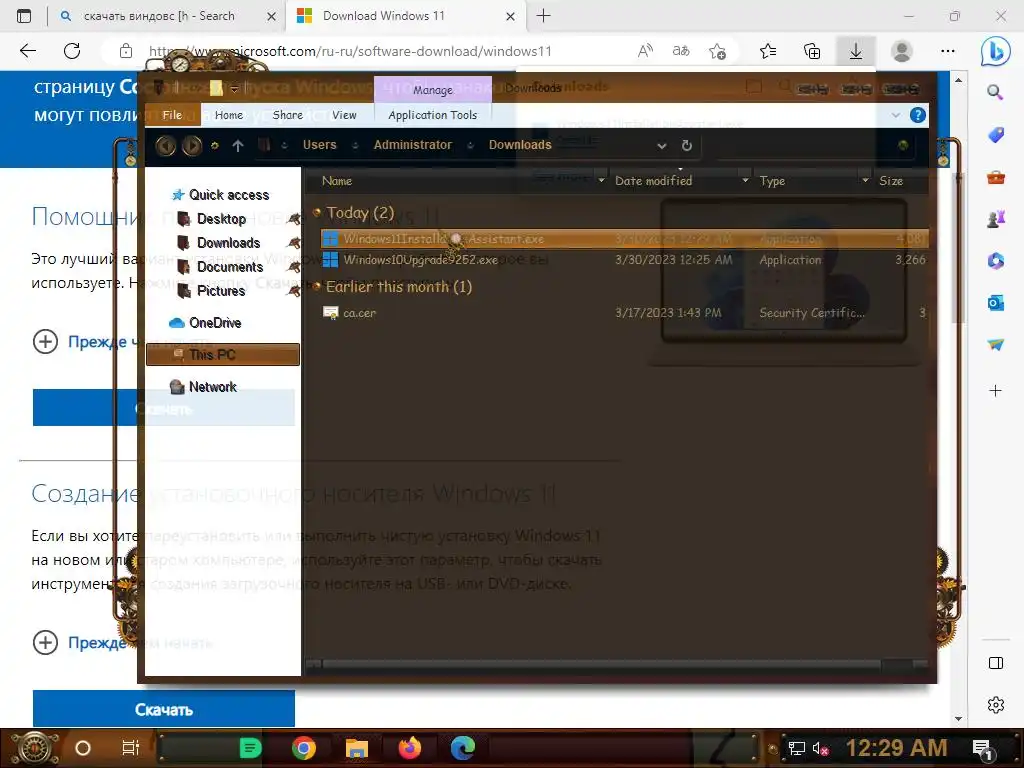Open Pictures in navigation pane

[x=221, y=291]
